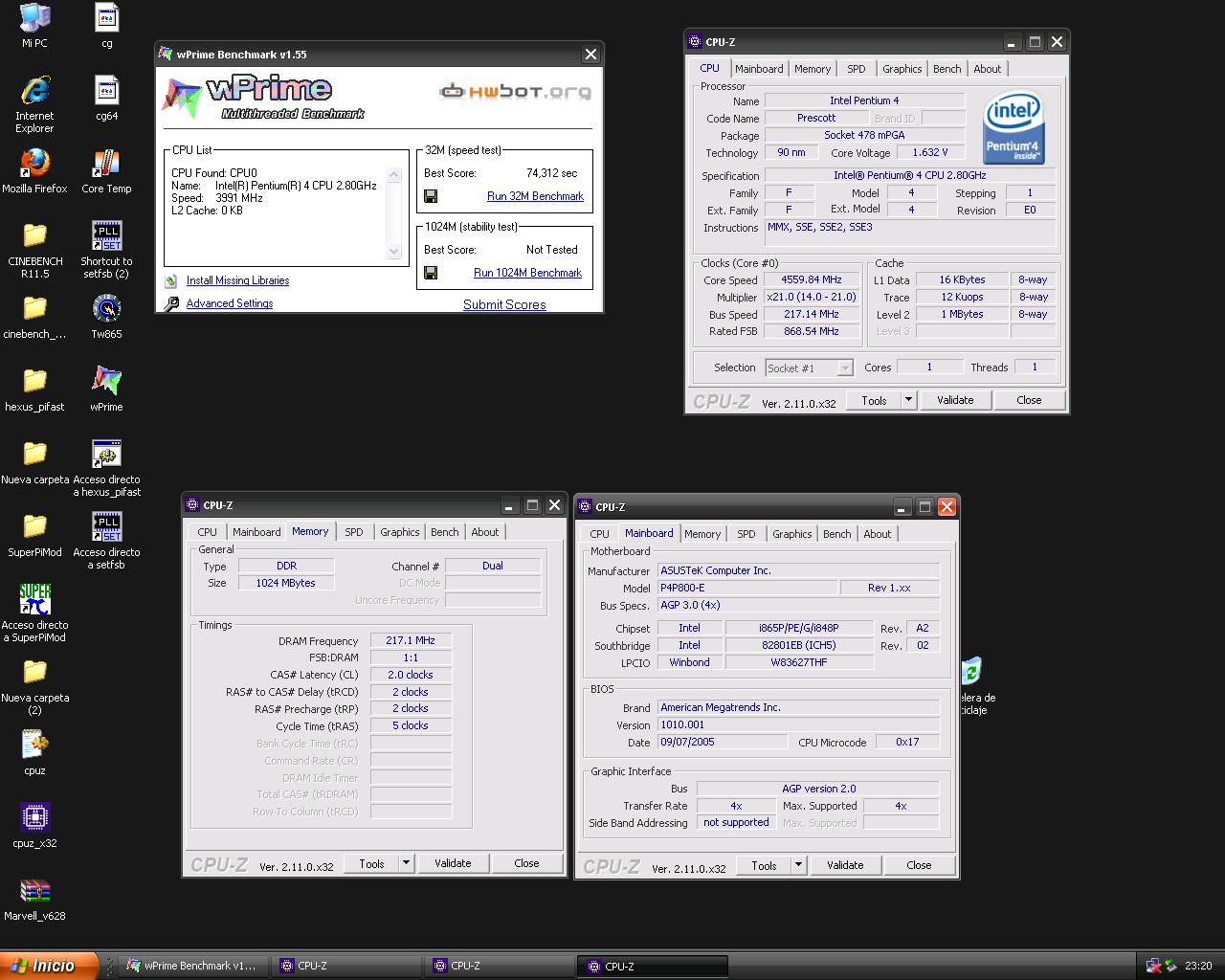Expand Tools dropdown arrow in Mainboard window

point(798,865)
